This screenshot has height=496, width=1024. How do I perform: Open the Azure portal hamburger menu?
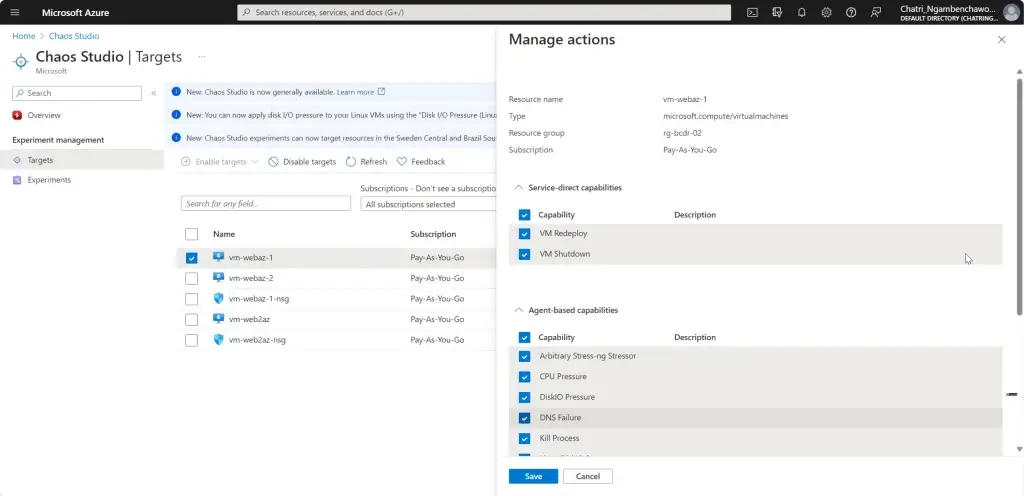(15, 12)
